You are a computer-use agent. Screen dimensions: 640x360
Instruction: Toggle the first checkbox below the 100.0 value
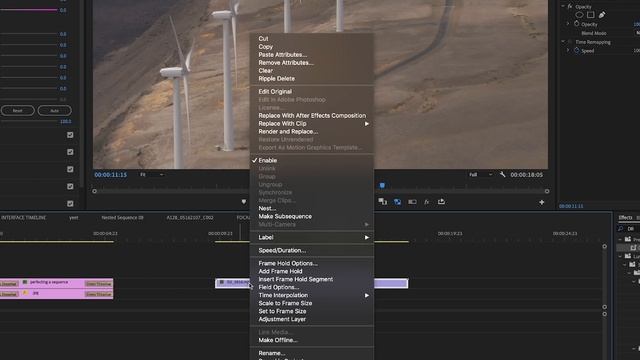pyautogui.click(x=70, y=135)
